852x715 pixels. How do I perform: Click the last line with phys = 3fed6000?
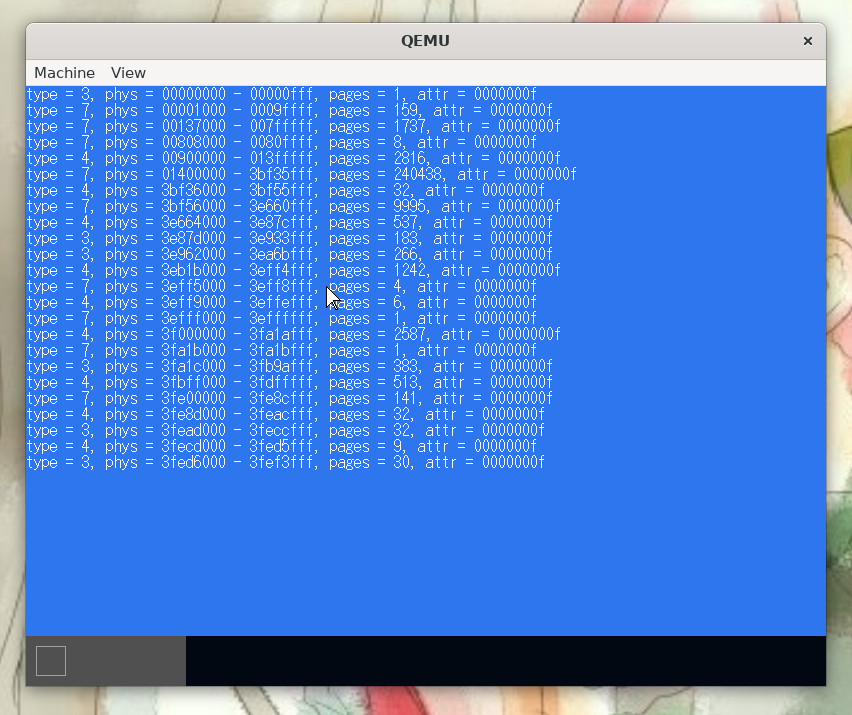284,463
